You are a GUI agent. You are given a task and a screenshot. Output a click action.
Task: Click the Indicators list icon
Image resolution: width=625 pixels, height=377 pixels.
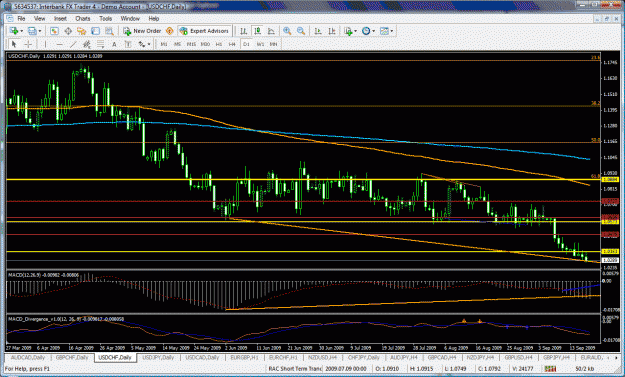(348, 31)
